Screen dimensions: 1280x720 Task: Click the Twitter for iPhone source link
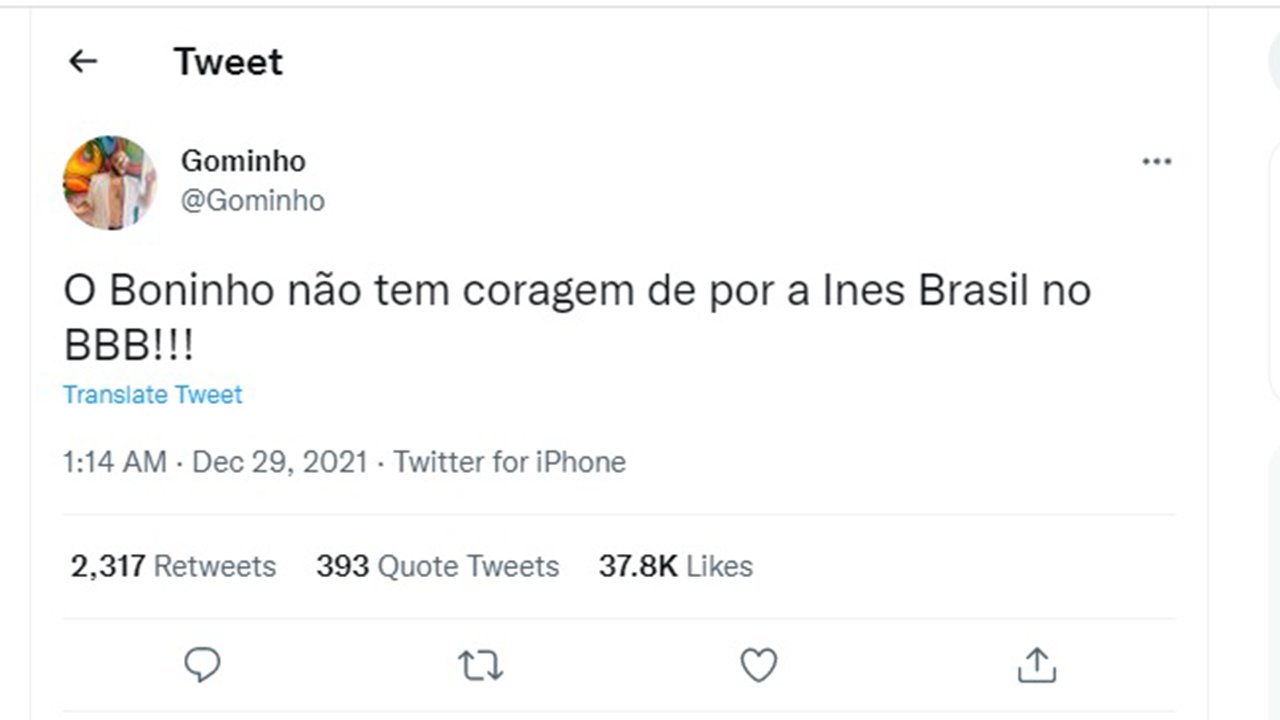tap(509, 462)
